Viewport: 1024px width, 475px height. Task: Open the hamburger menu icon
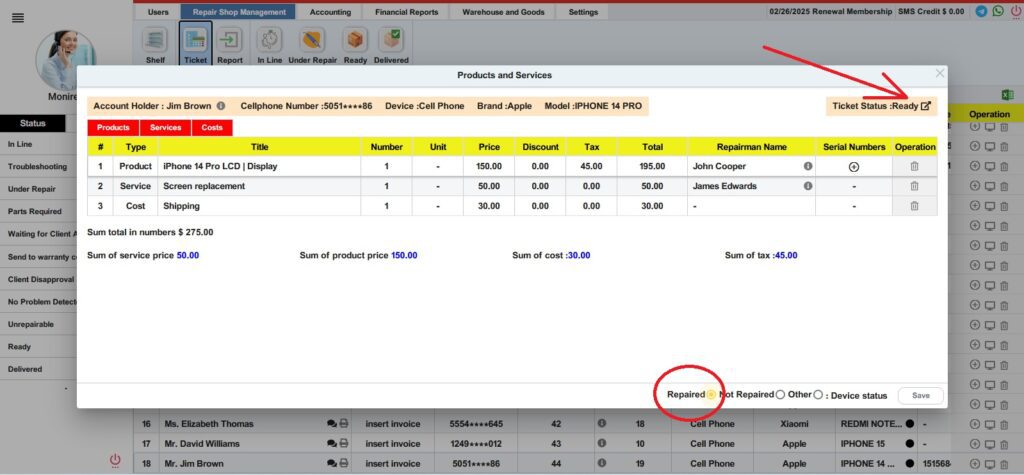18,18
